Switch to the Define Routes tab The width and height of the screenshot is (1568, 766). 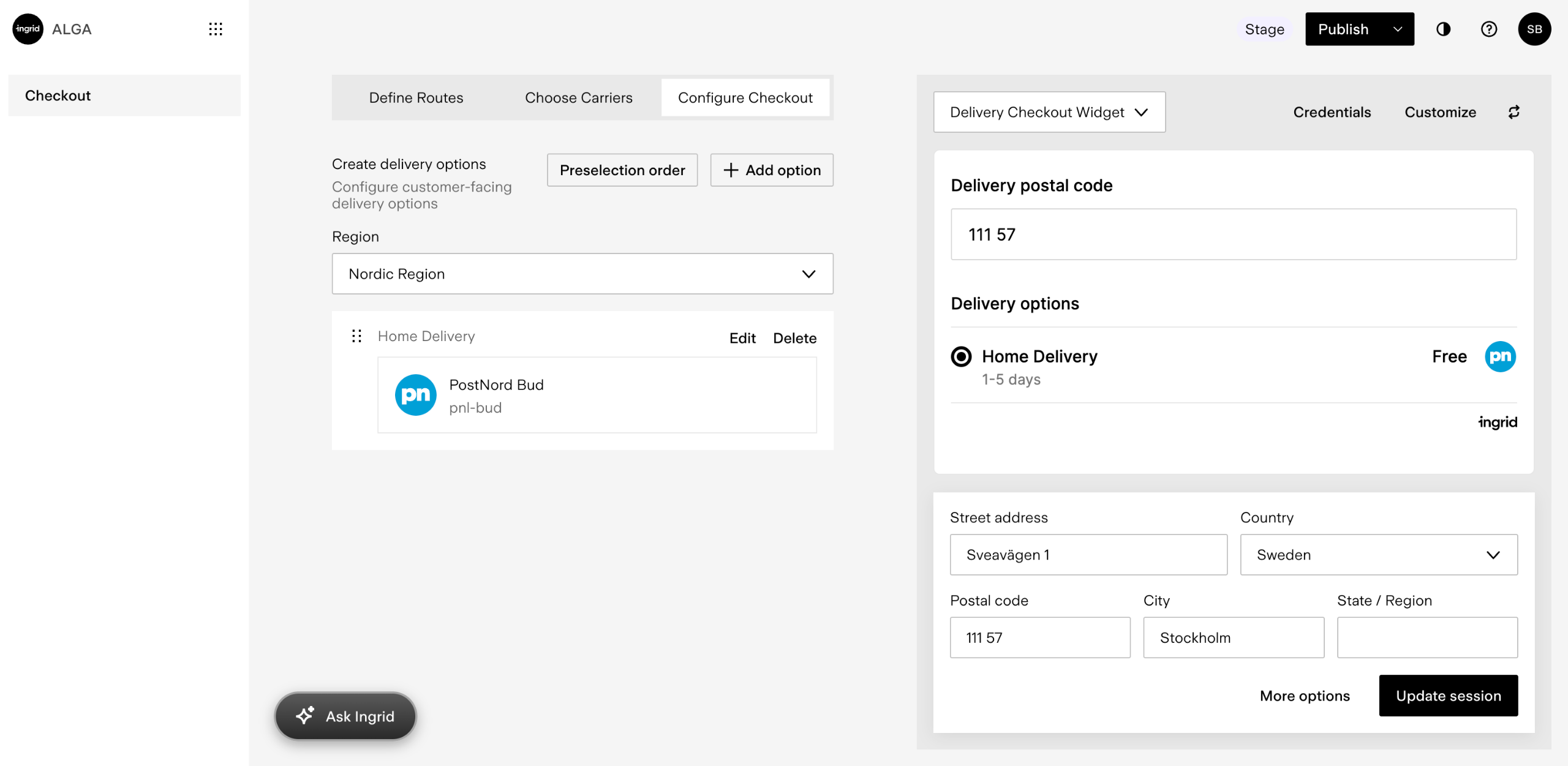tap(416, 98)
